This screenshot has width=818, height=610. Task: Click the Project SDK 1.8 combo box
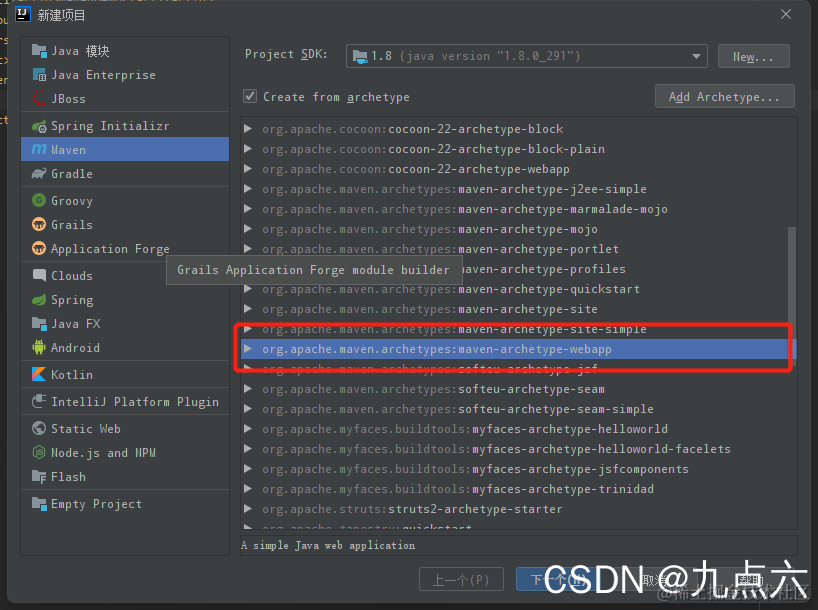point(526,56)
